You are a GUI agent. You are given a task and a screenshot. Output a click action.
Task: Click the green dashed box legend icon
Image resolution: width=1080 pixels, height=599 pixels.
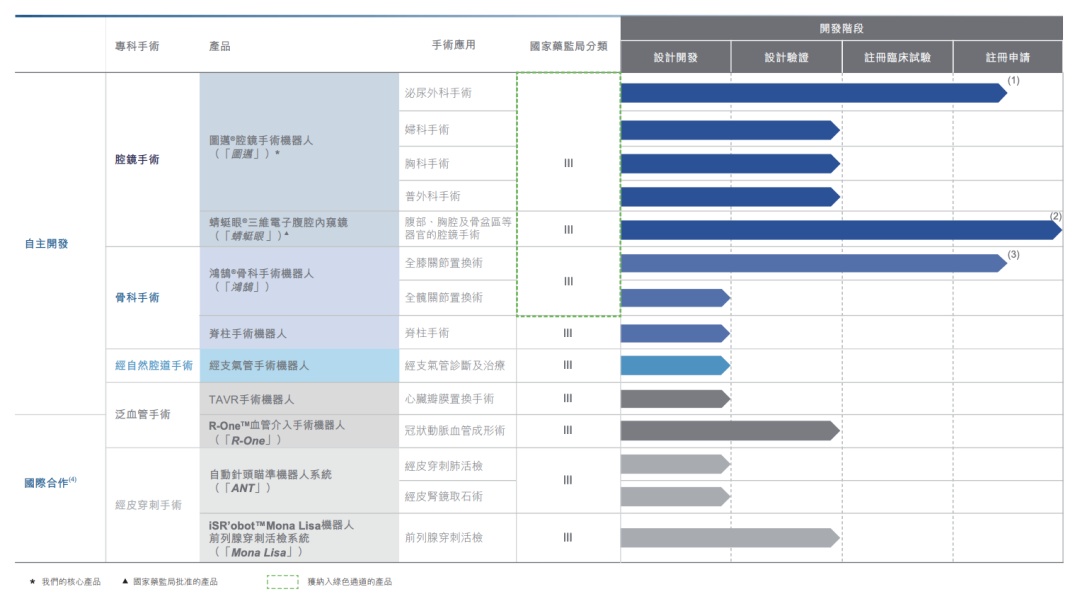[x=282, y=581]
